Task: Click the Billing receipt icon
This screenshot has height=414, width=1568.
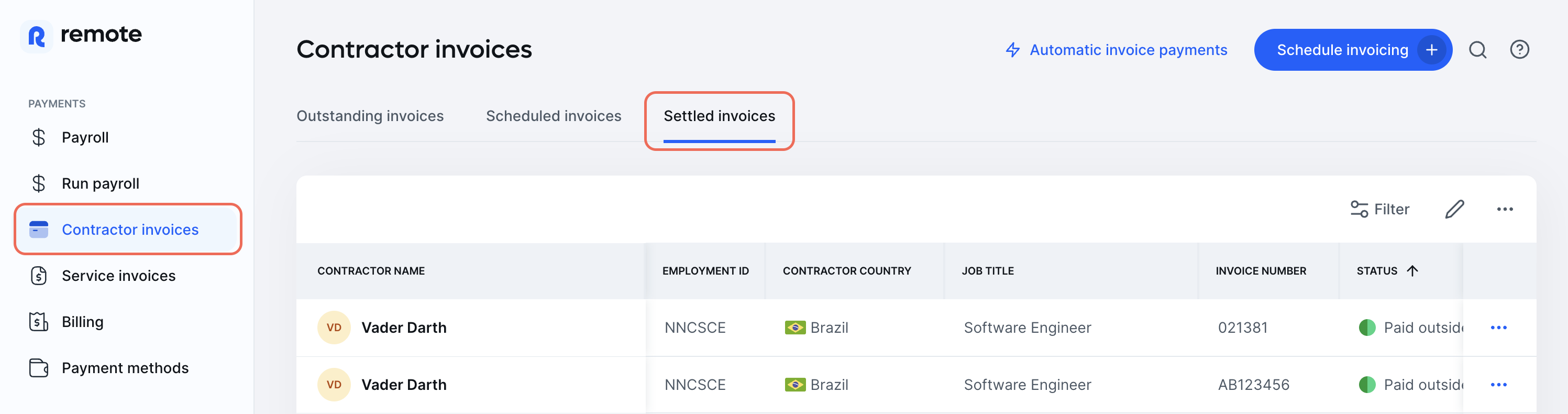Action: point(38,321)
